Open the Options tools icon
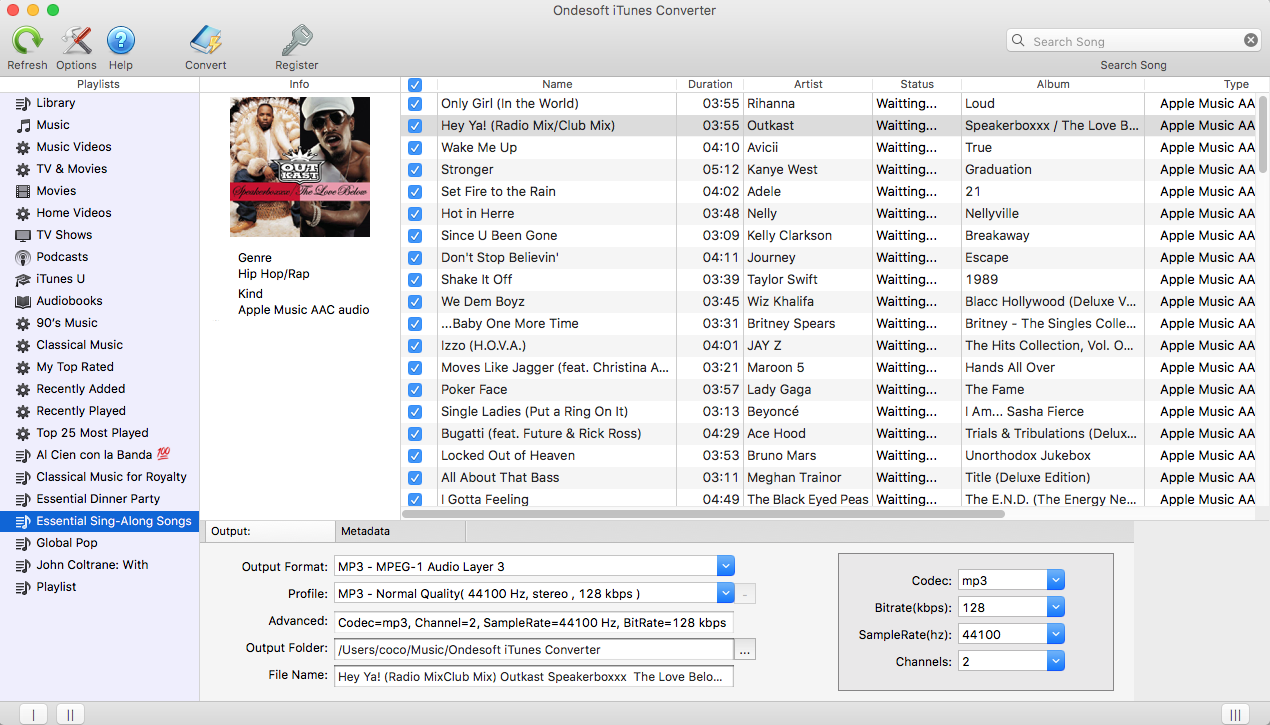Screen dimensions: 1270x725 coord(76,41)
